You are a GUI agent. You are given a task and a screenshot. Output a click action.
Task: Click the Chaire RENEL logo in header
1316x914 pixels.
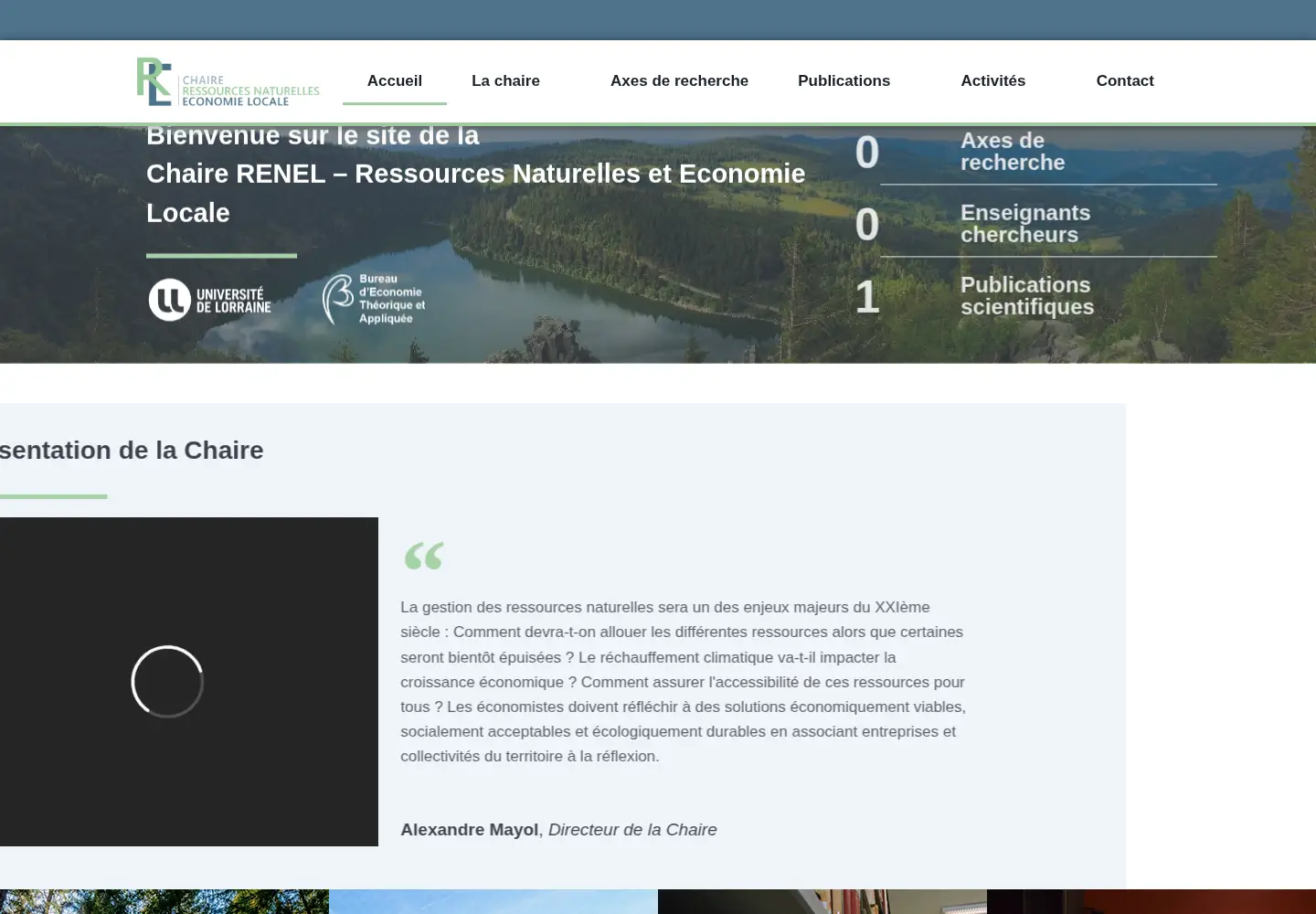228,81
